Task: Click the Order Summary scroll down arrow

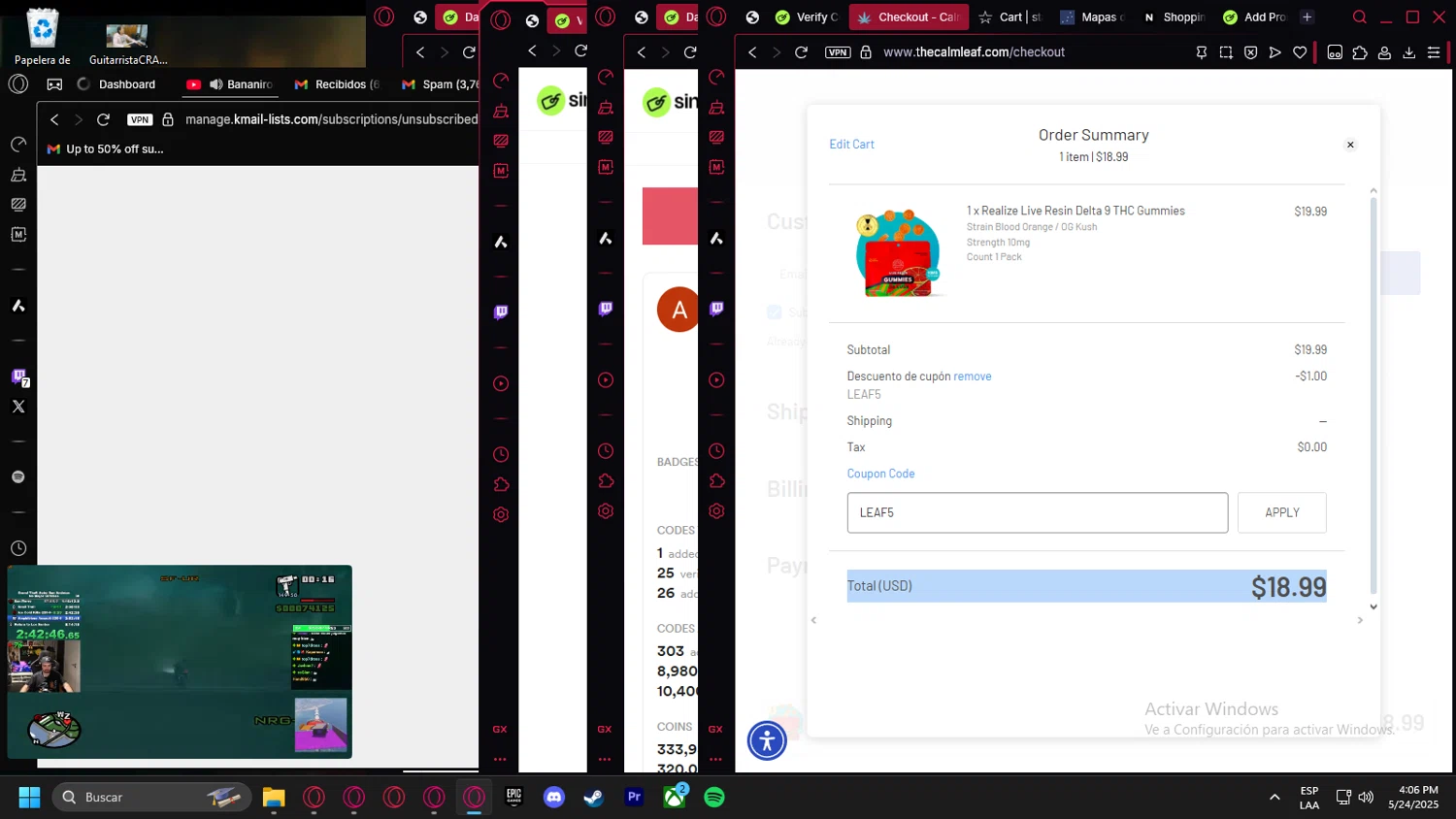Action: pyautogui.click(x=1373, y=606)
